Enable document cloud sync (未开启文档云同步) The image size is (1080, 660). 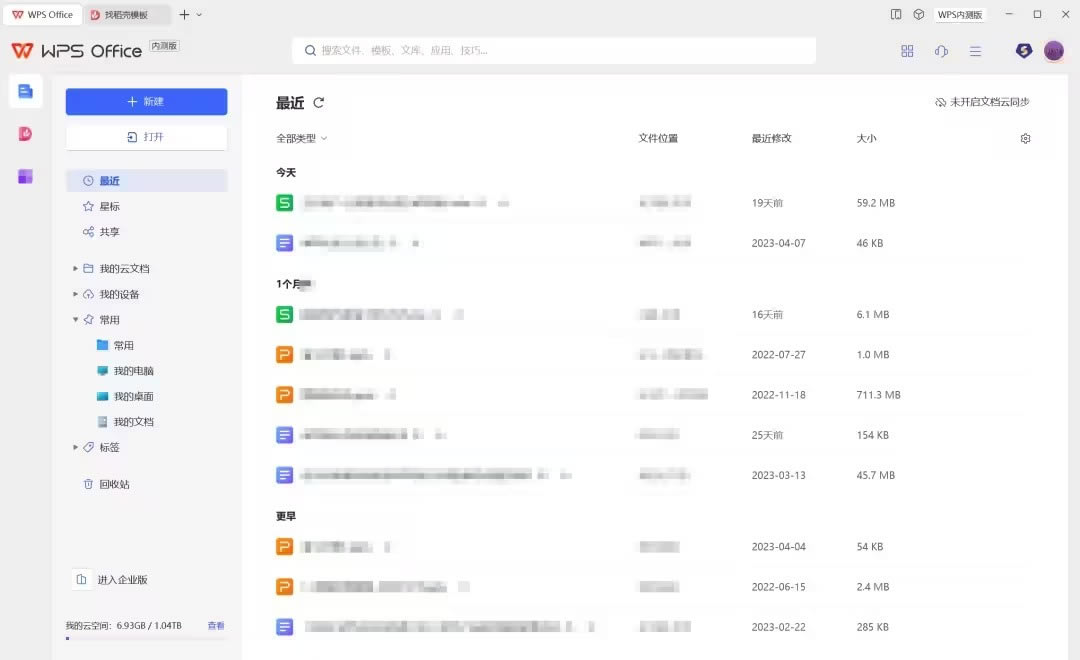982,102
